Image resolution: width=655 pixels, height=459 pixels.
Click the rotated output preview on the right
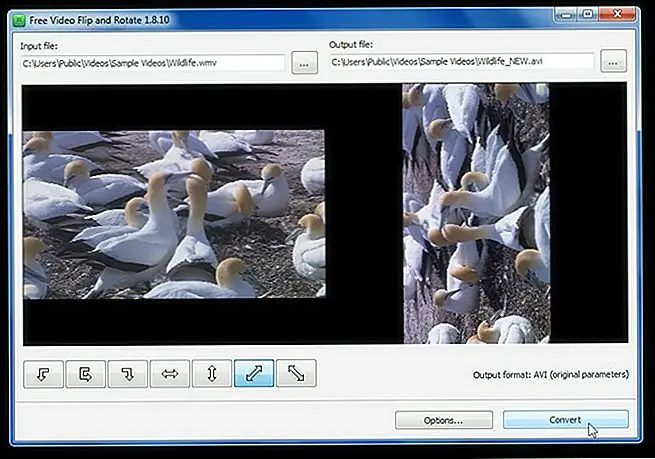point(475,214)
